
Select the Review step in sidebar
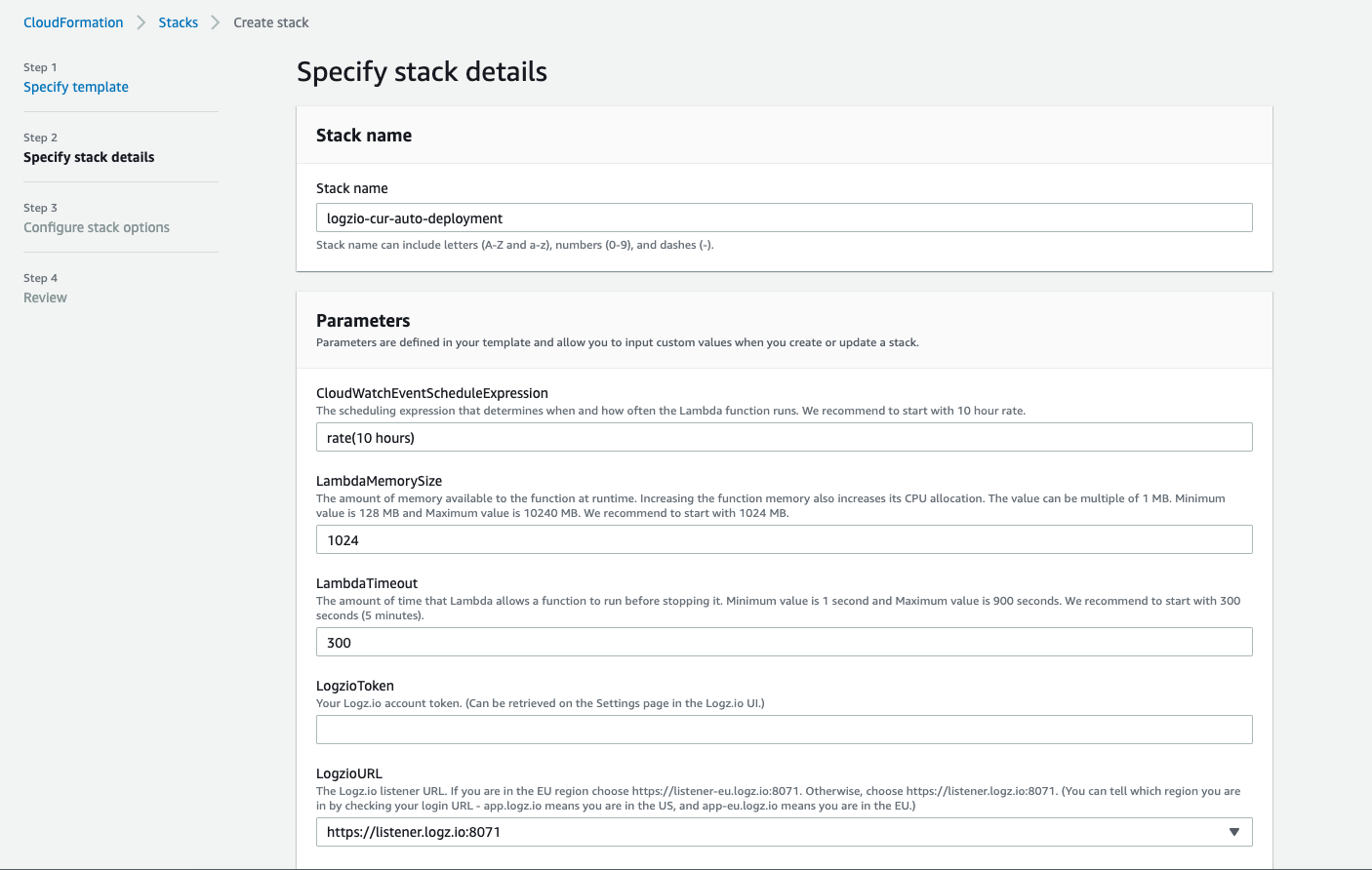coord(45,297)
